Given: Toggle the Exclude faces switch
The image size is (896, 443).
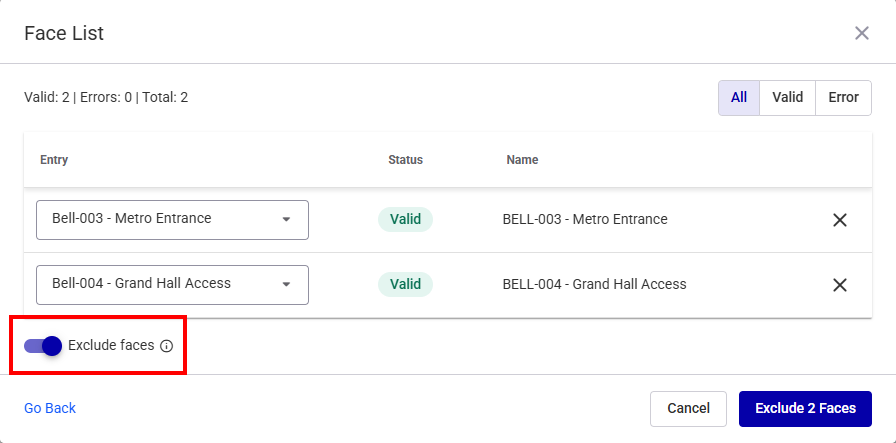Looking at the screenshot, I should click(43, 346).
